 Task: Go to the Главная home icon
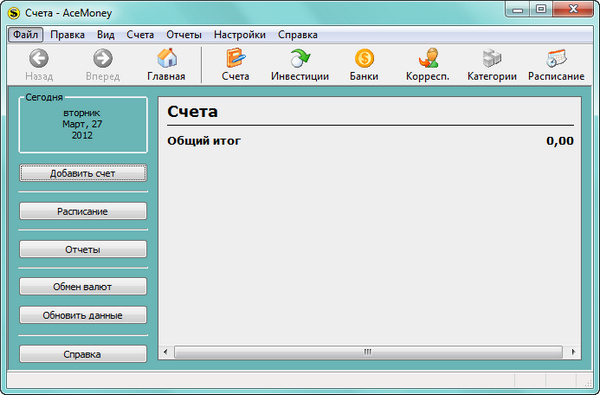coord(167,58)
